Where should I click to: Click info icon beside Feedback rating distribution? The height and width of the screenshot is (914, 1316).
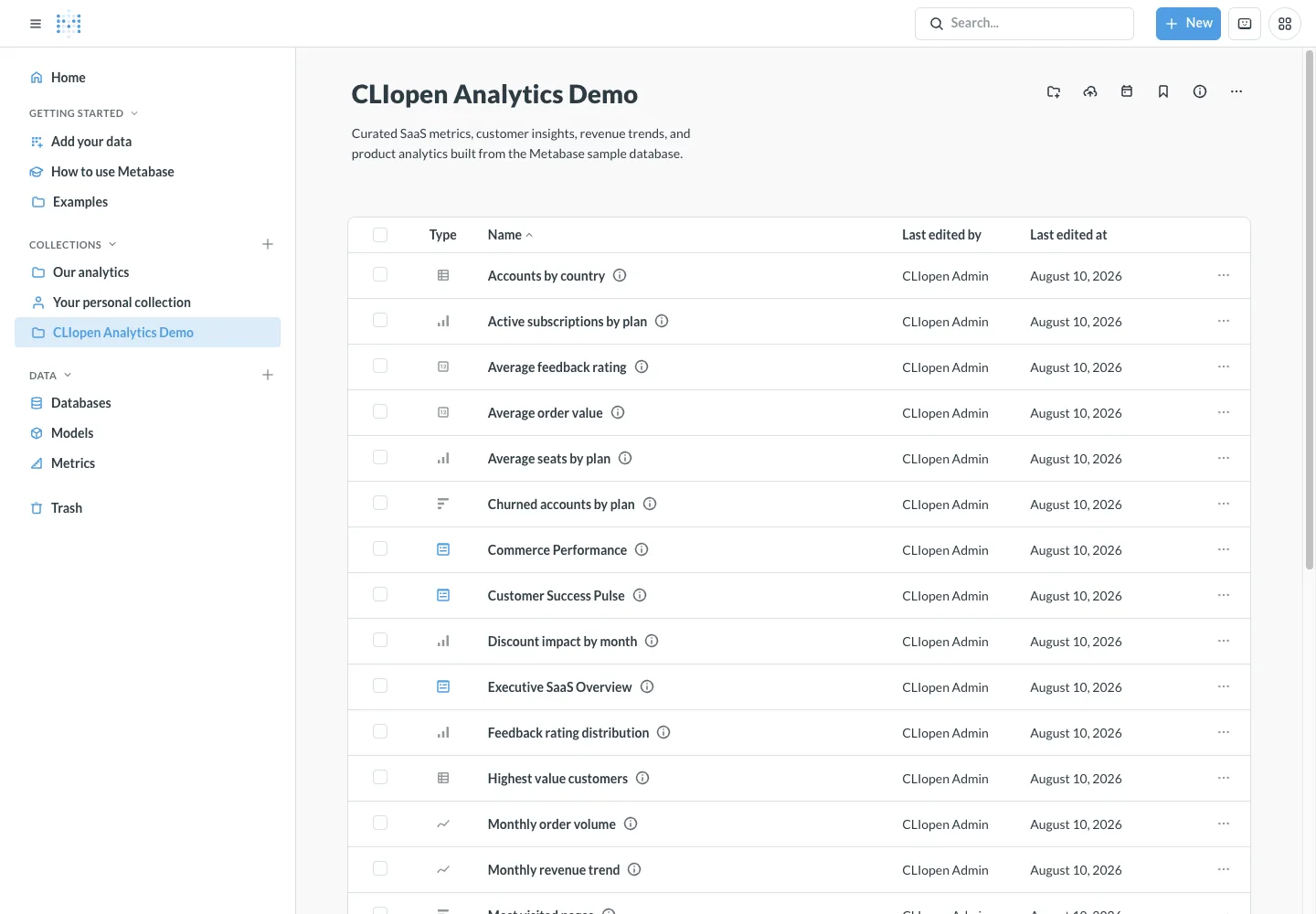click(x=663, y=732)
